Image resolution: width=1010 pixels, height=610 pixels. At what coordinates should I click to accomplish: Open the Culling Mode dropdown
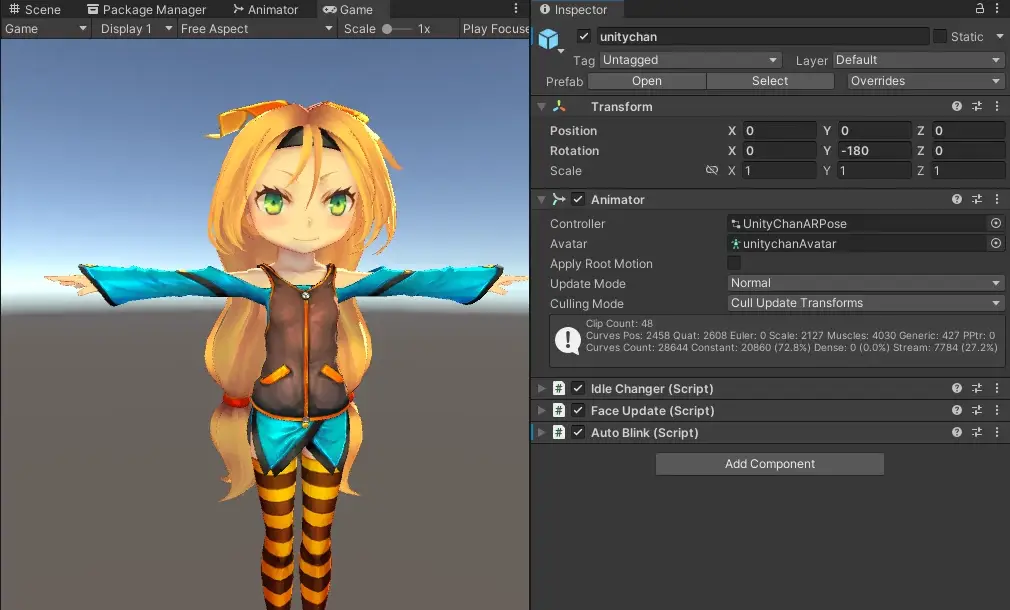click(x=866, y=303)
